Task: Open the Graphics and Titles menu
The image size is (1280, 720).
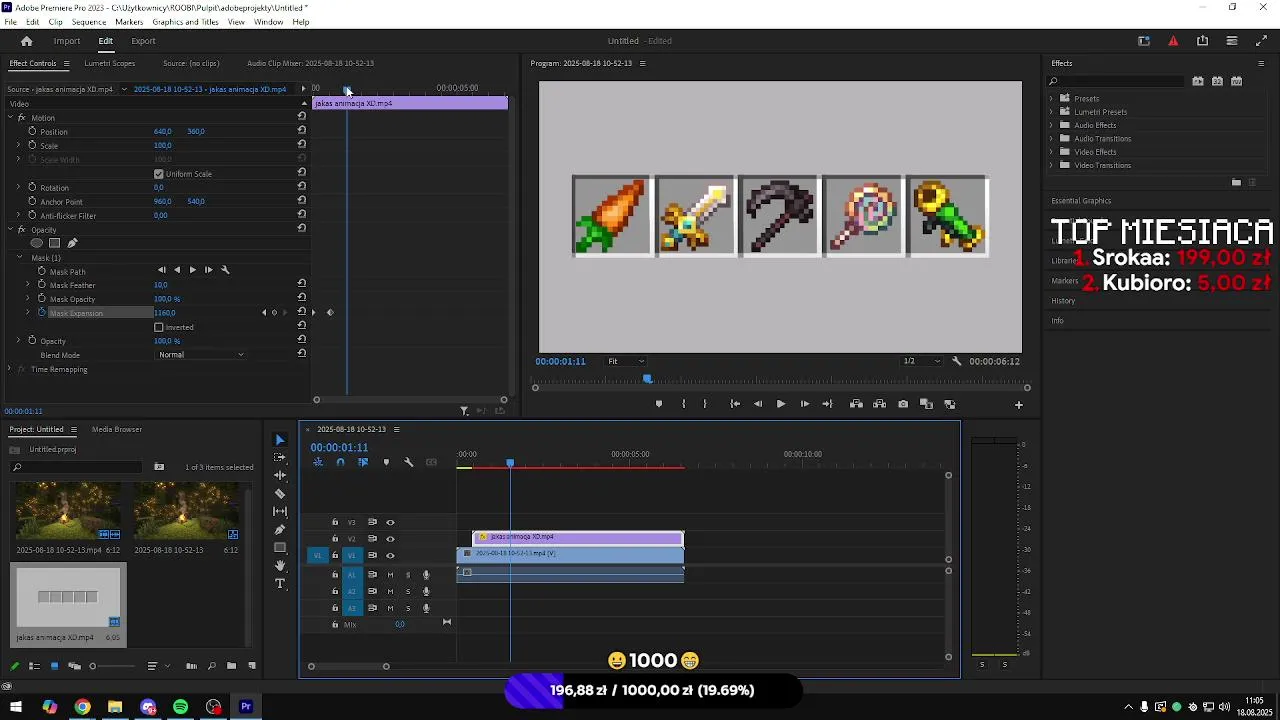Action: coord(185,22)
